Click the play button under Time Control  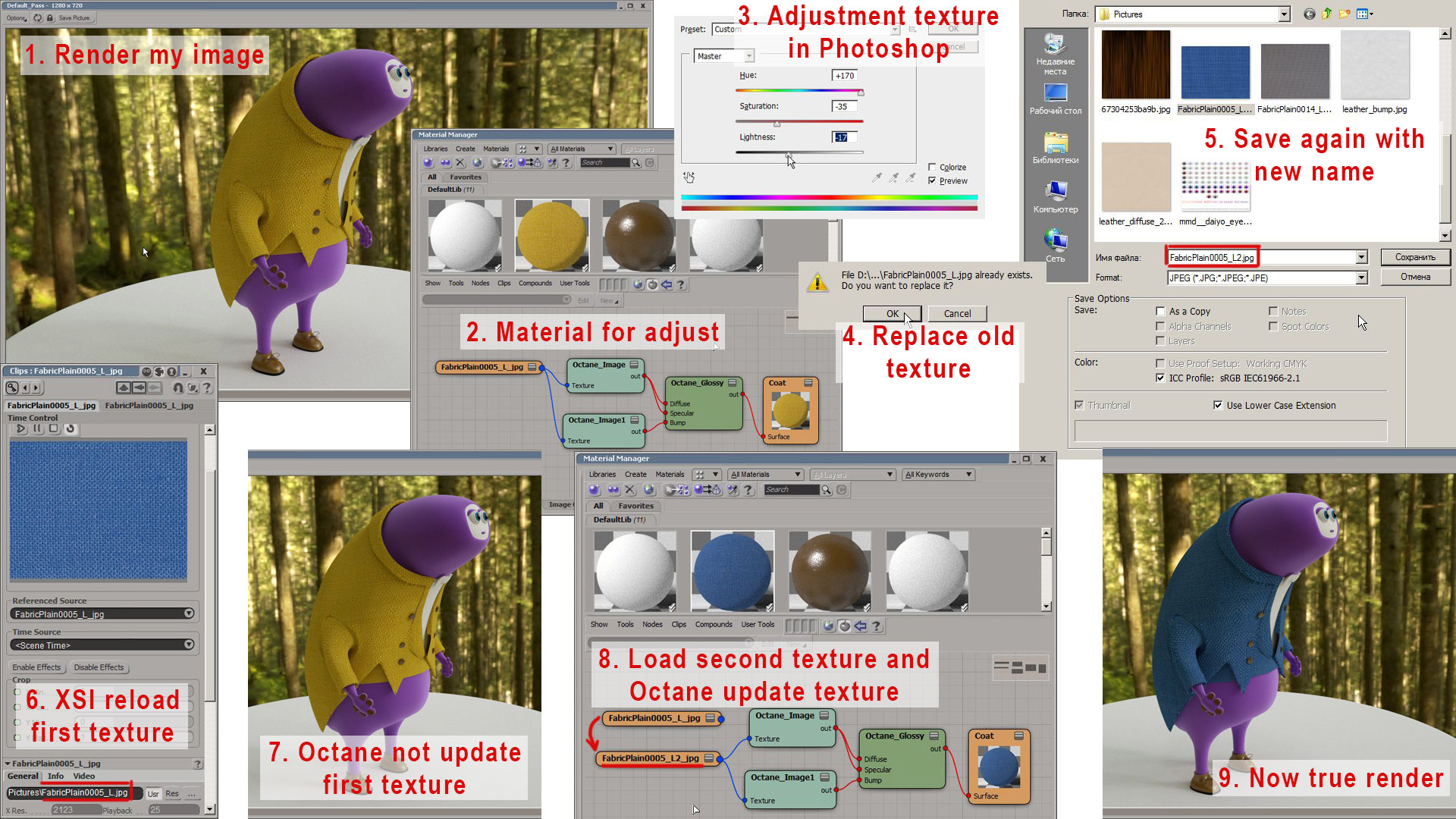[21, 429]
